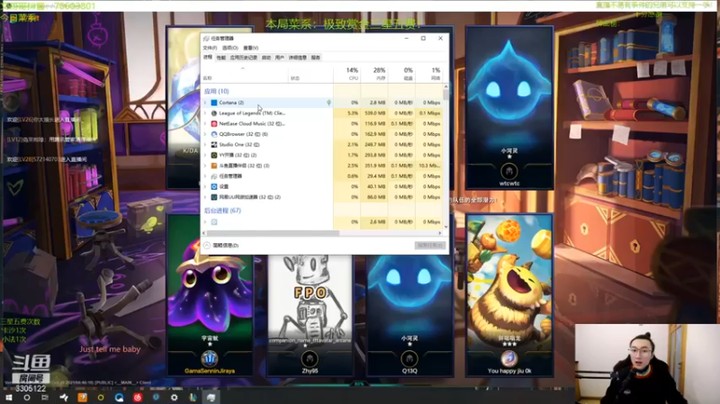Expand the 设置 process row
This screenshot has width=720, height=404.
click(x=205, y=186)
